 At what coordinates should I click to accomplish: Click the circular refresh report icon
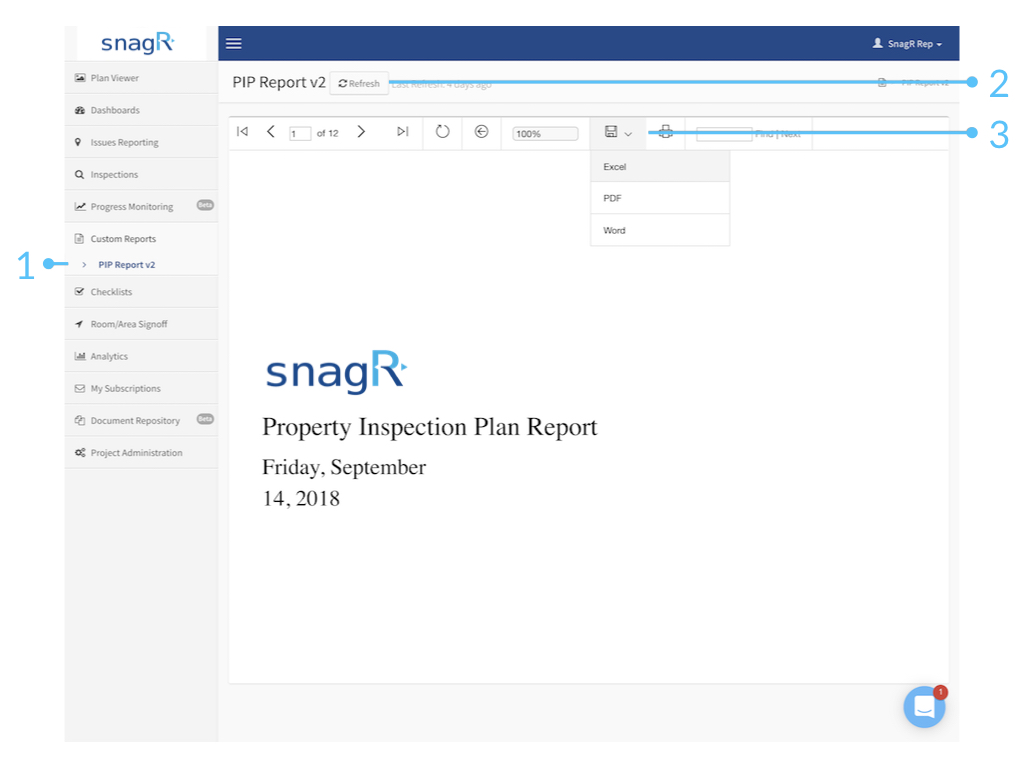point(442,132)
